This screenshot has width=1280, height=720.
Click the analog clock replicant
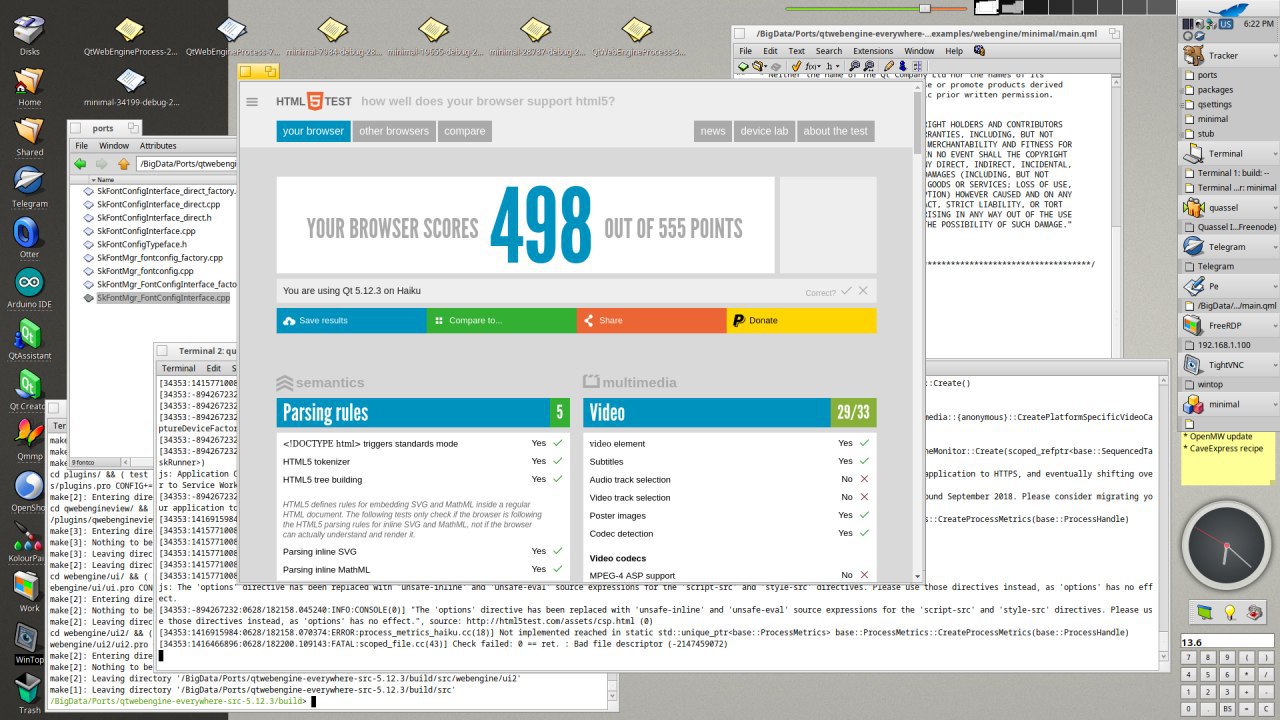[1226, 545]
